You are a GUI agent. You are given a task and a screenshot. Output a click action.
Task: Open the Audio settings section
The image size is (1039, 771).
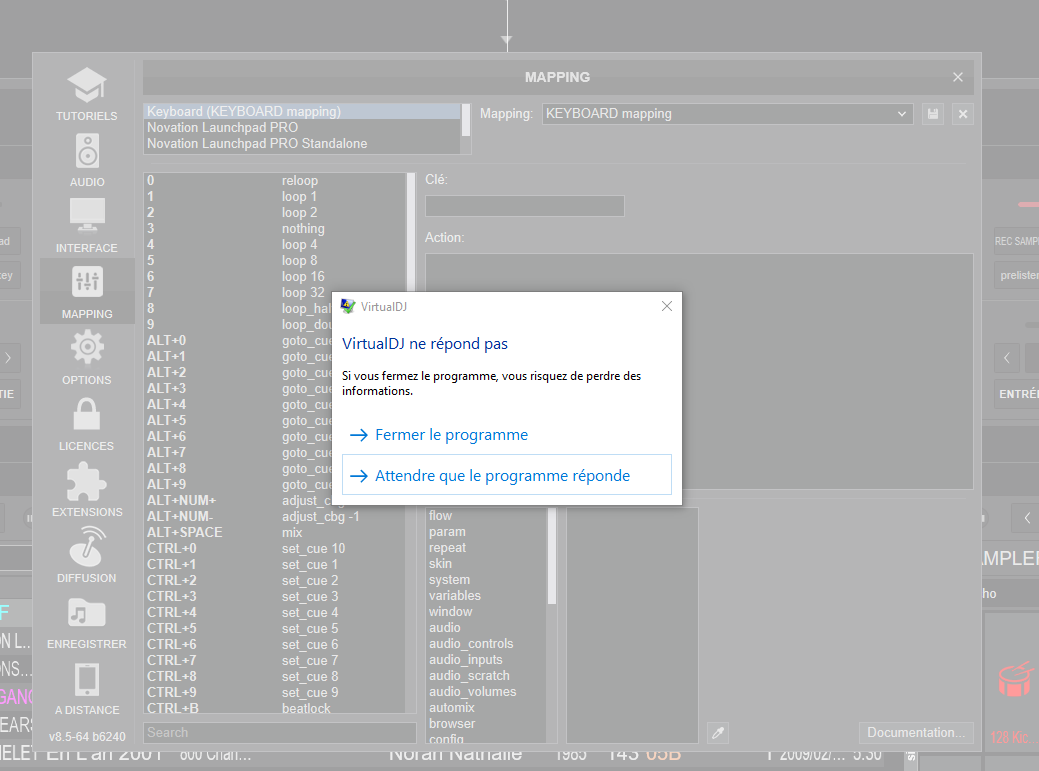[x=87, y=160]
